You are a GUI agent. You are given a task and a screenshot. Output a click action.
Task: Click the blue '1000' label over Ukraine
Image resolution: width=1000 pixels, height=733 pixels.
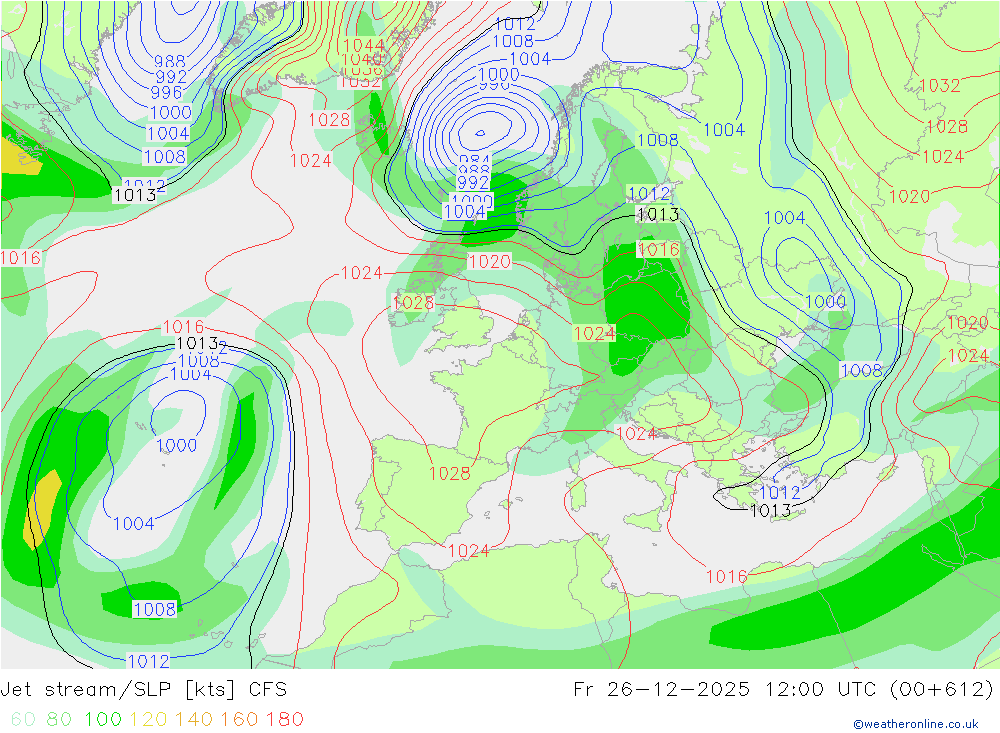tap(825, 301)
